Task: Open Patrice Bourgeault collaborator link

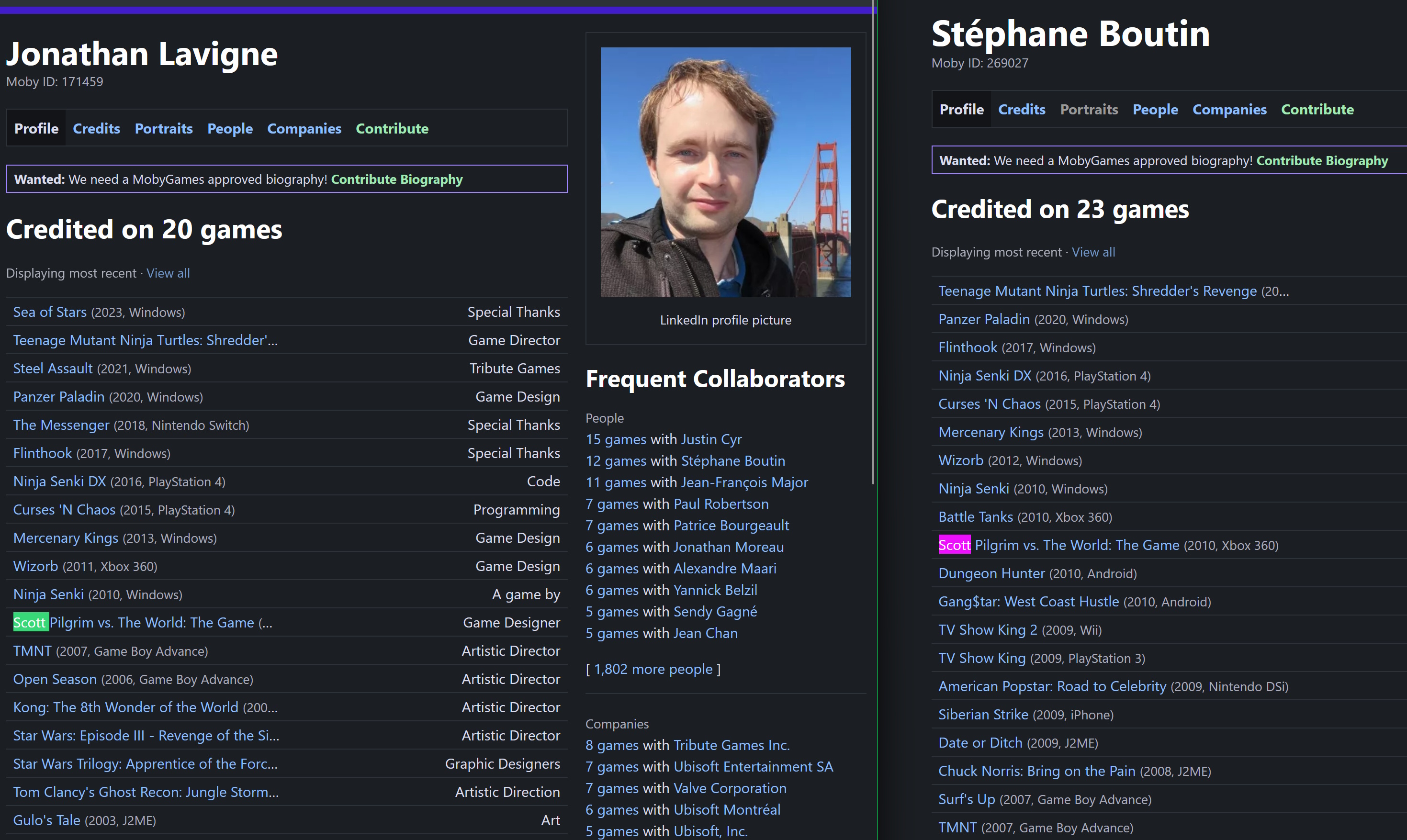Action: (x=731, y=525)
